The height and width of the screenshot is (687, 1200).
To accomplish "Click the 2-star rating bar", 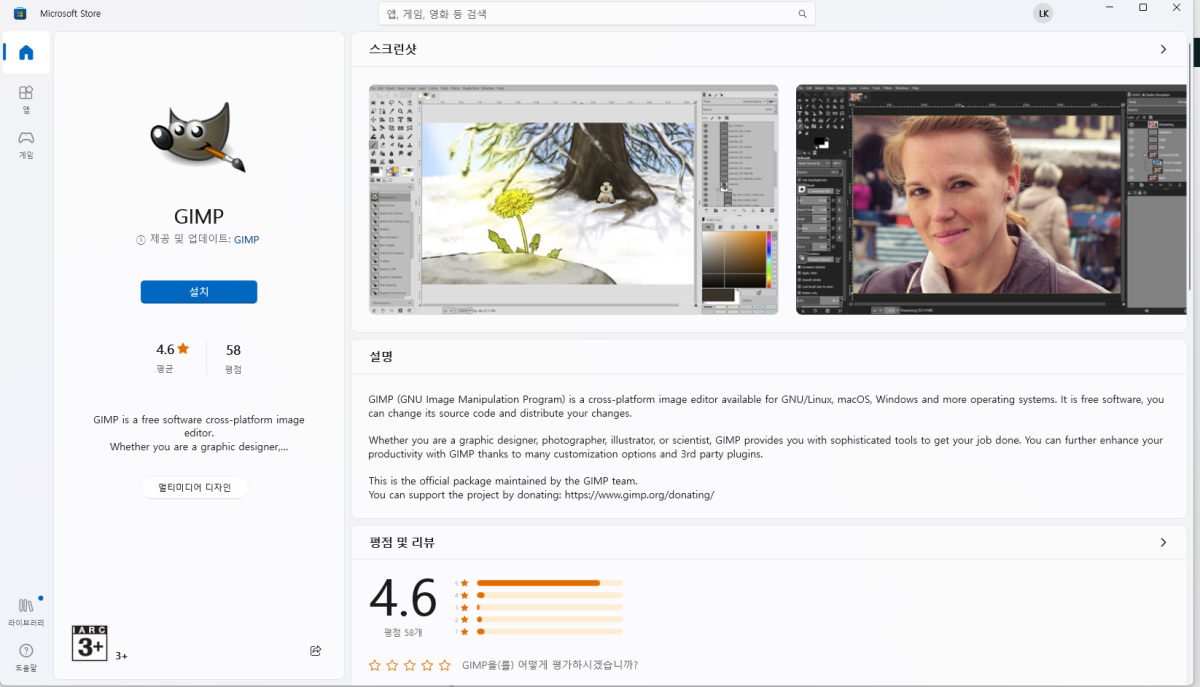I will click(549, 619).
